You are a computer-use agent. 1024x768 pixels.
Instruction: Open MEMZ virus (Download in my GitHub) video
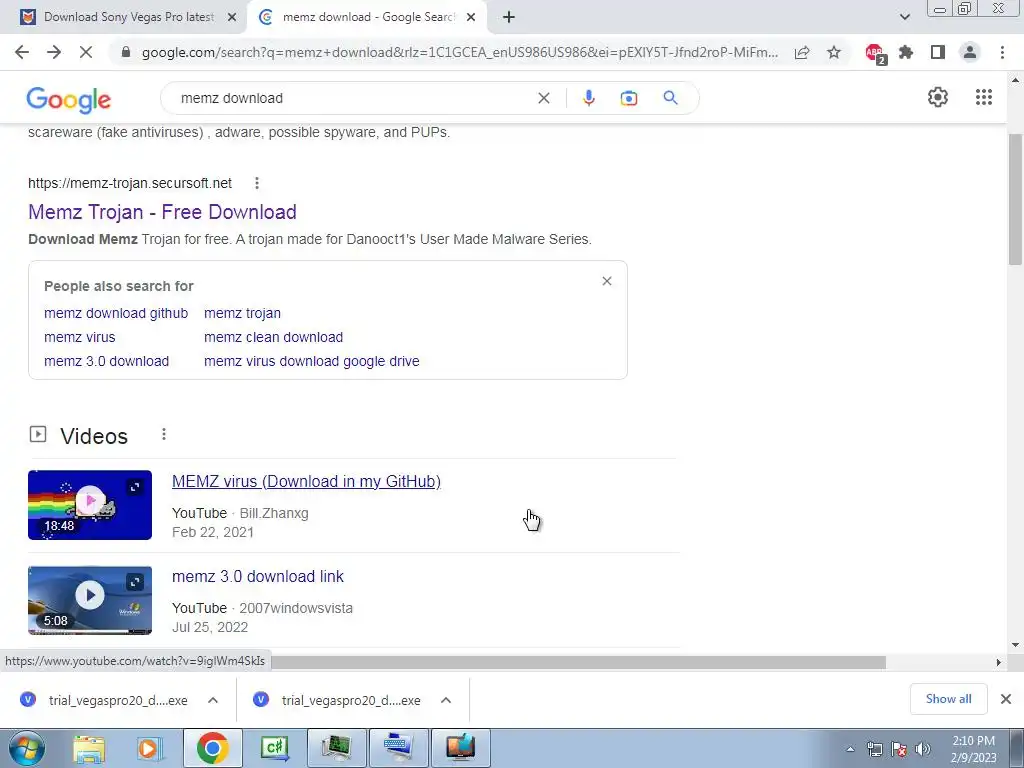point(306,481)
